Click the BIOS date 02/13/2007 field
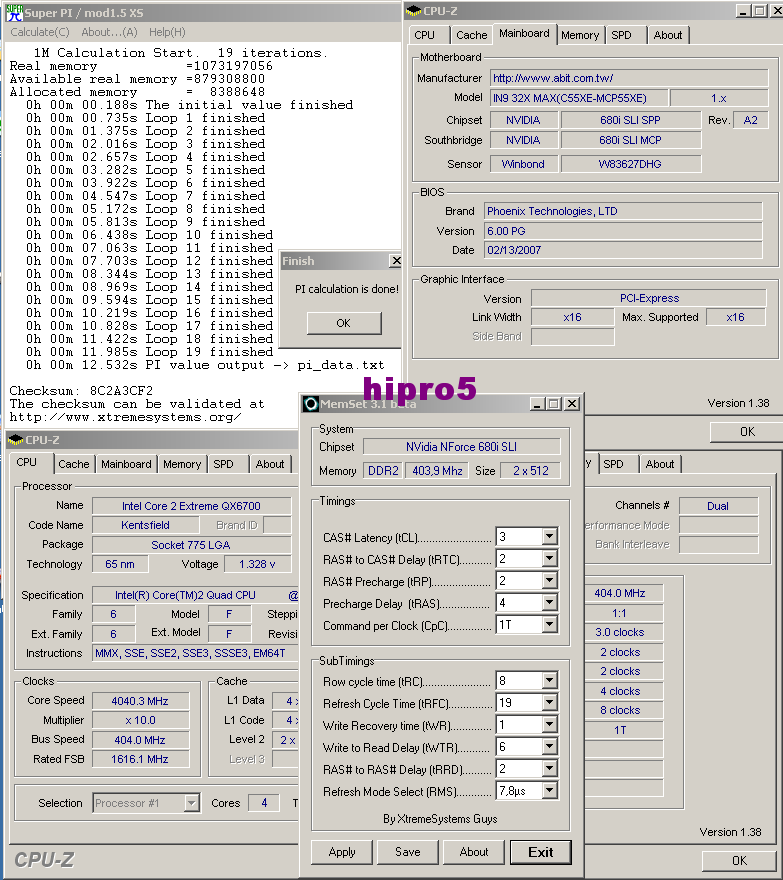The width and height of the screenshot is (783, 880). tap(623, 250)
